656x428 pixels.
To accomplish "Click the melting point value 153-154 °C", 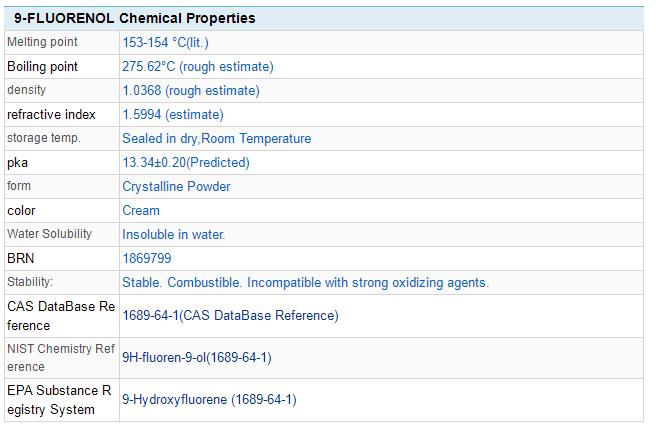I will click(165, 42).
